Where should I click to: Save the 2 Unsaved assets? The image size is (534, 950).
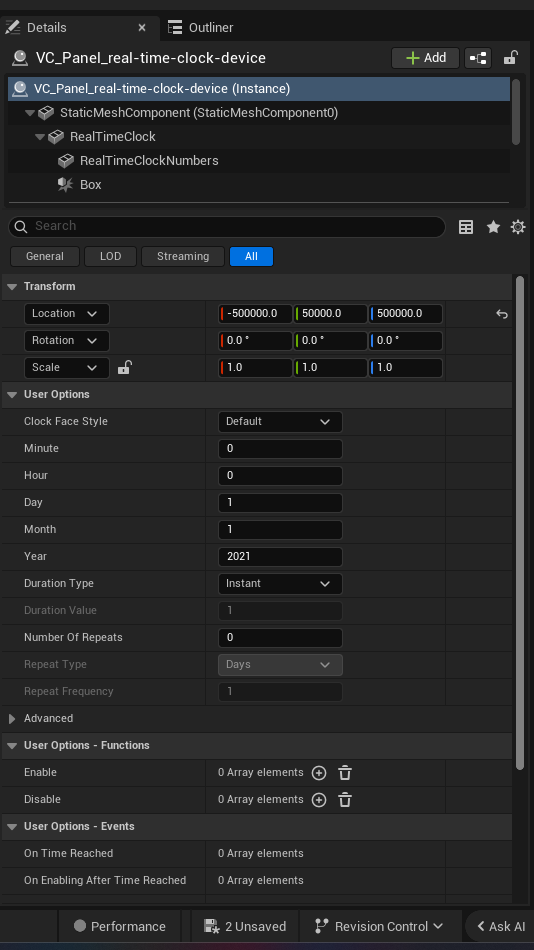(x=245, y=926)
